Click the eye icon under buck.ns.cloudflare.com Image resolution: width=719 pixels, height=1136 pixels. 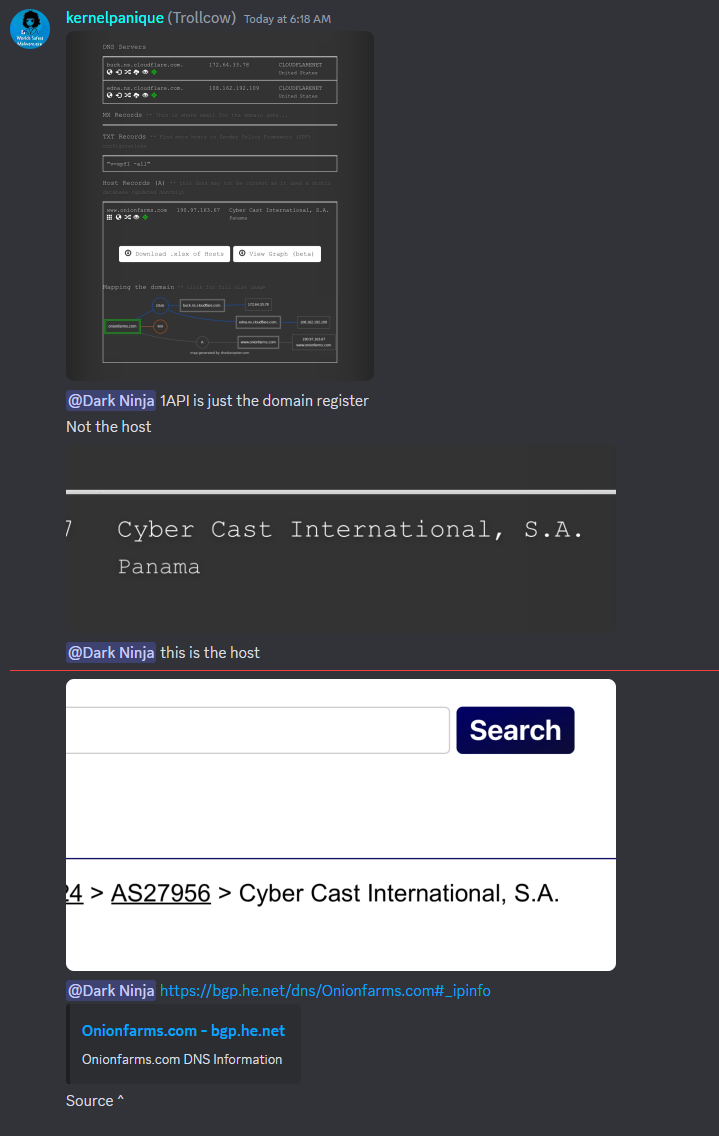pyautogui.click(x=145, y=72)
